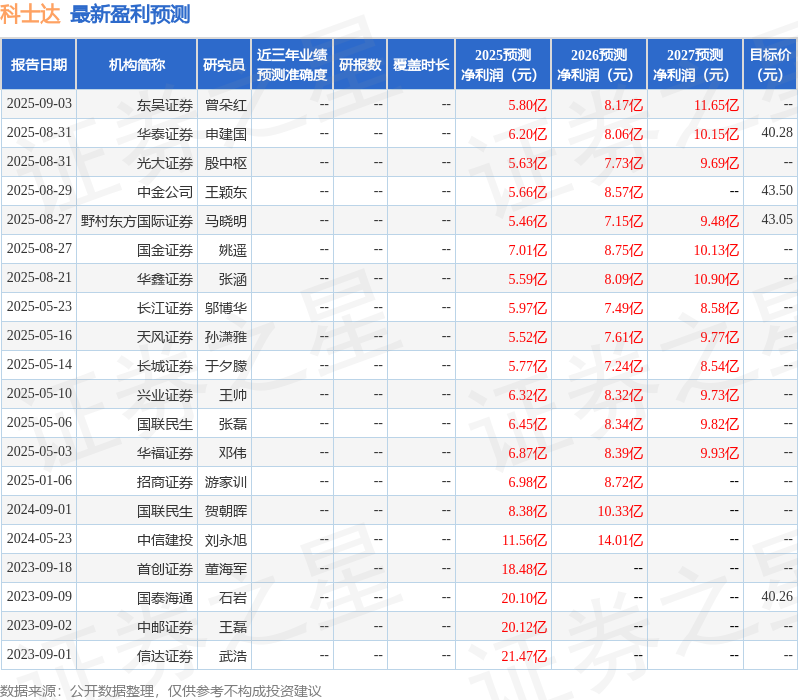Image resolution: width=798 pixels, height=700 pixels.
Task: Select the 2025预测净利润 column header
Action: point(503,65)
